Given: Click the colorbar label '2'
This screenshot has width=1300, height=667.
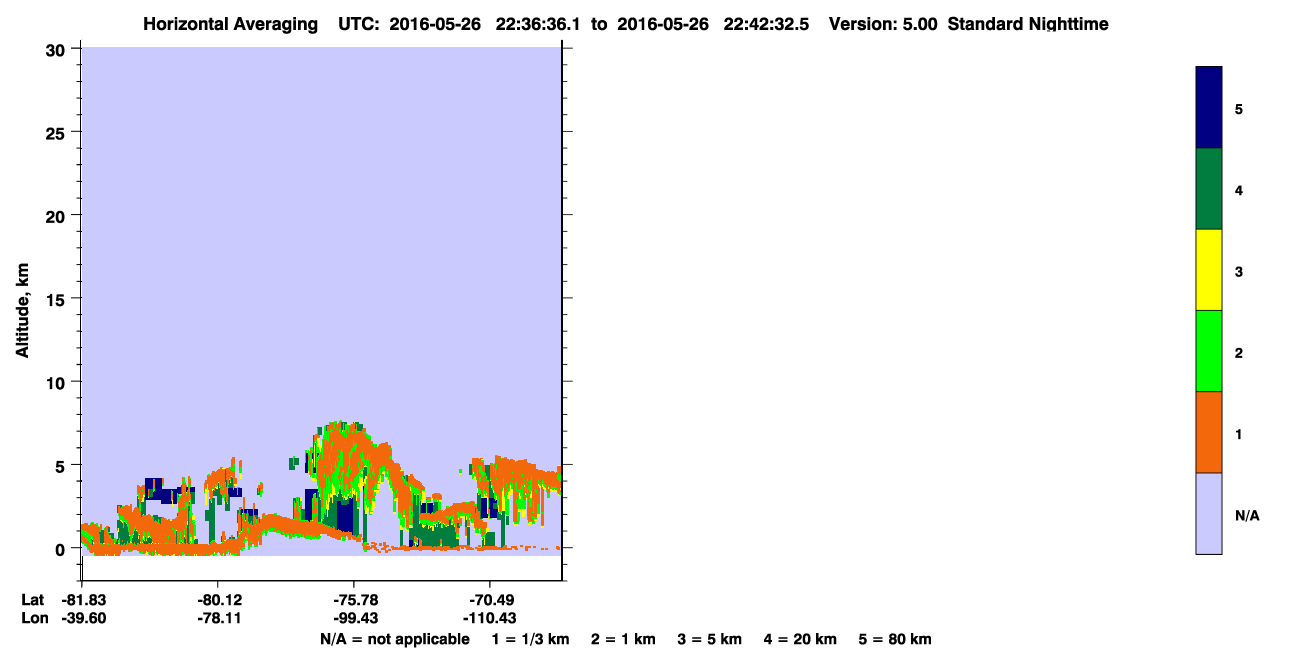Looking at the screenshot, I should coord(1239,352).
